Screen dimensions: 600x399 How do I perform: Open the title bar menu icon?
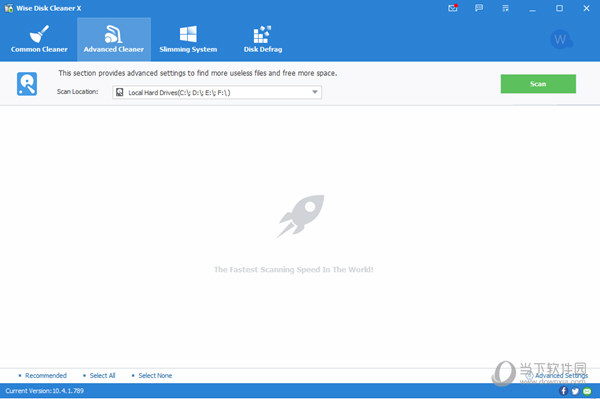coord(505,8)
